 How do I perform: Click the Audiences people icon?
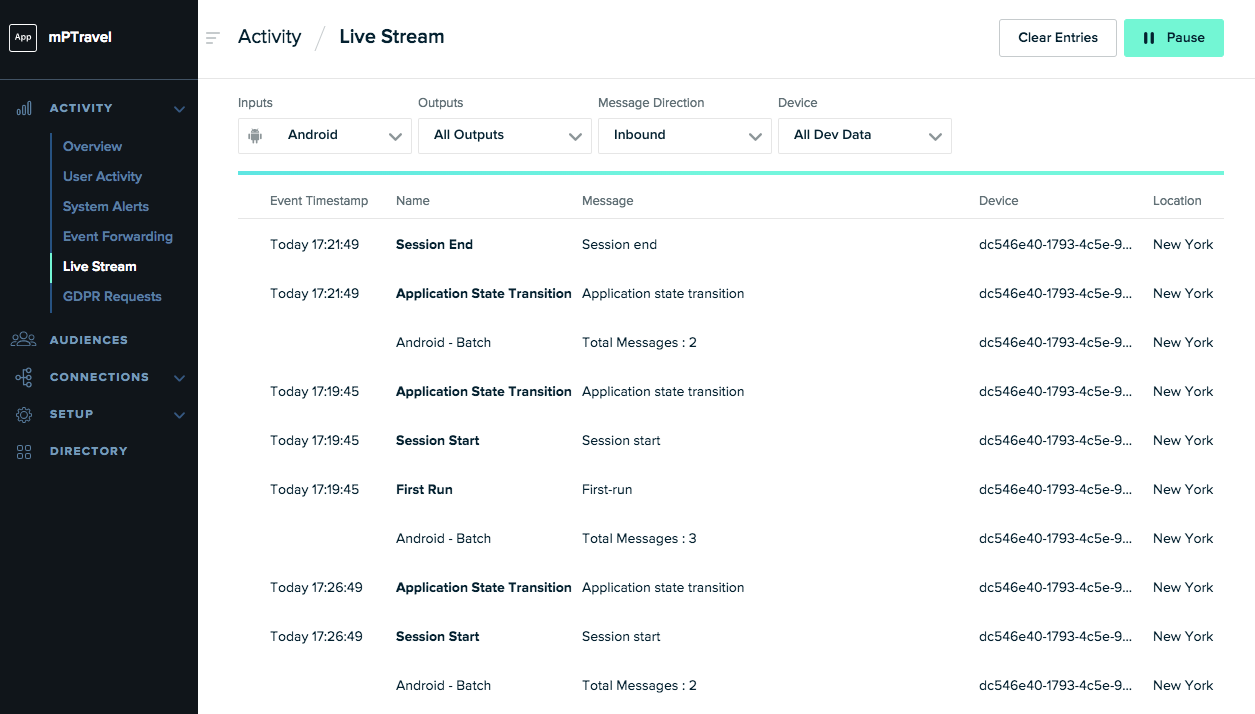24,340
